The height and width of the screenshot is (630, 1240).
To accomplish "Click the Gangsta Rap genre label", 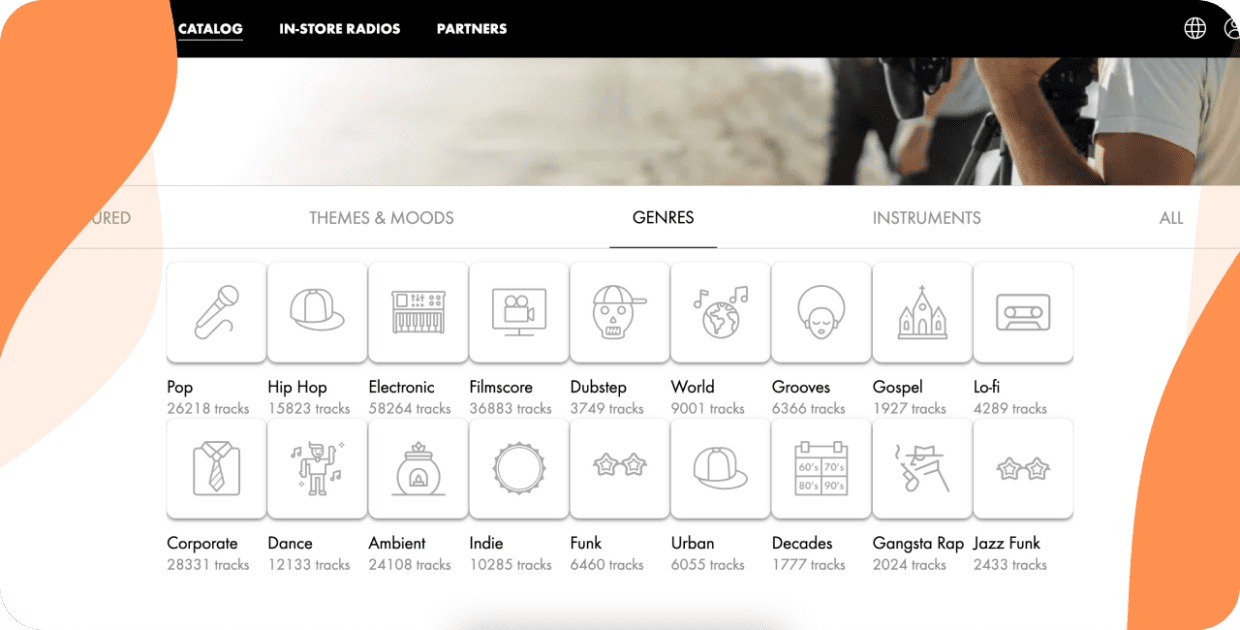I will pyautogui.click(x=918, y=543).
